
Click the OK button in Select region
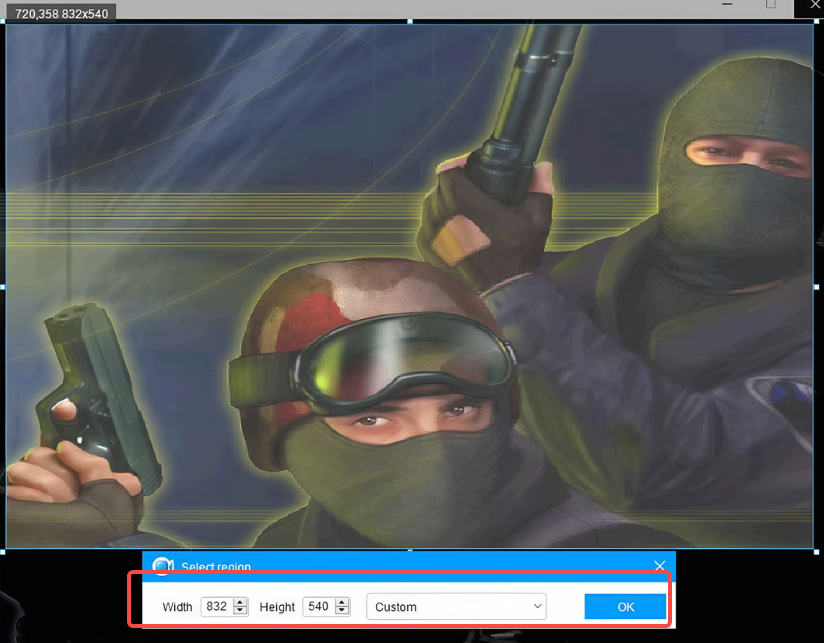[x=625, y=607]
